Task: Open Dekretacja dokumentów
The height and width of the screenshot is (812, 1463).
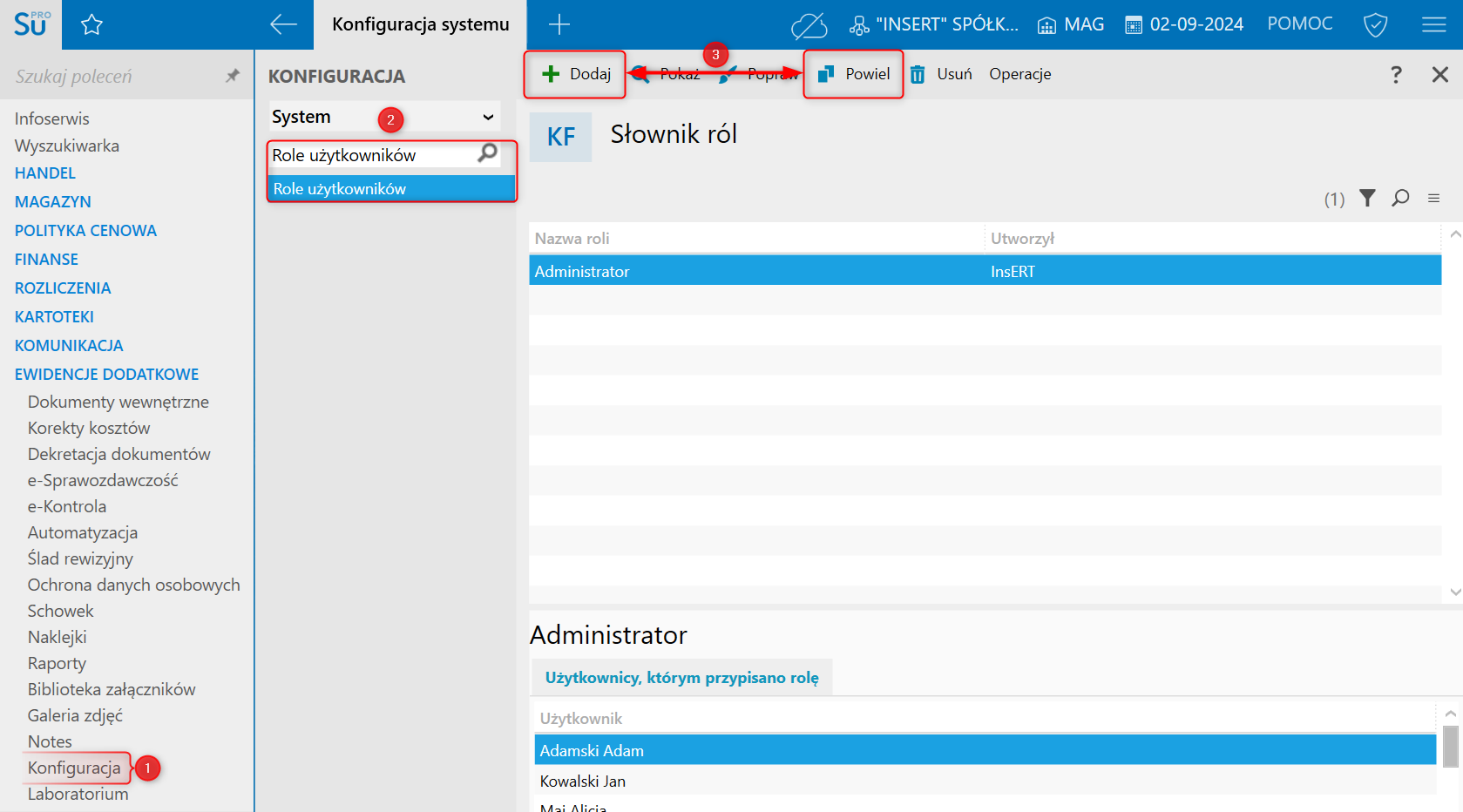Action: 119,454
